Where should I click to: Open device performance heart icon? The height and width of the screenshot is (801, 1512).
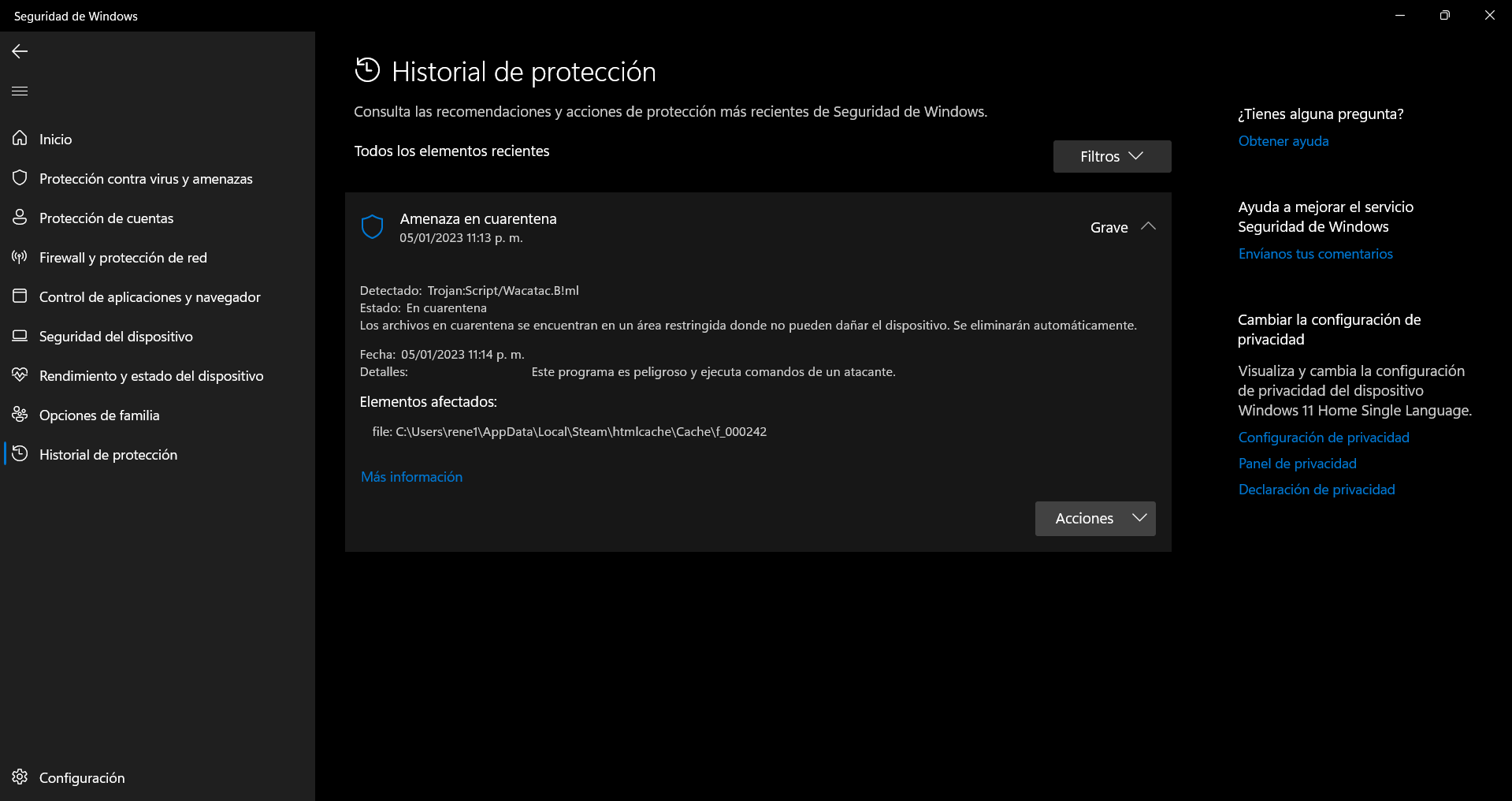(x=20, y=374)
